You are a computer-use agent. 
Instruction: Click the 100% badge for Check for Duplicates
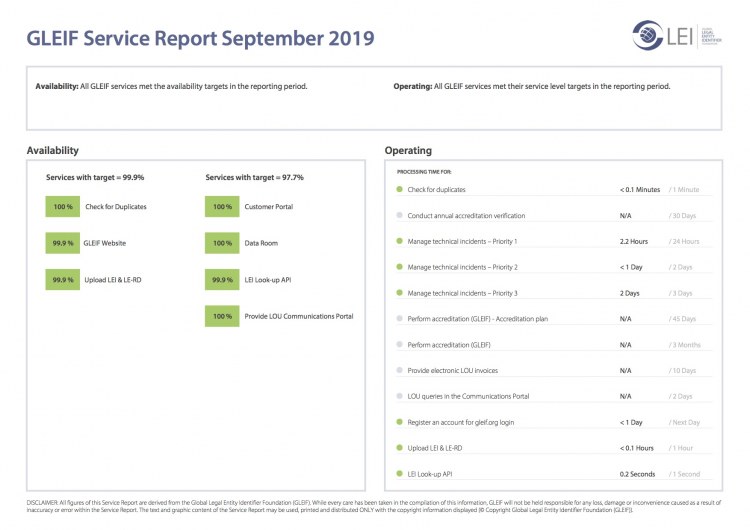[64, 206]
